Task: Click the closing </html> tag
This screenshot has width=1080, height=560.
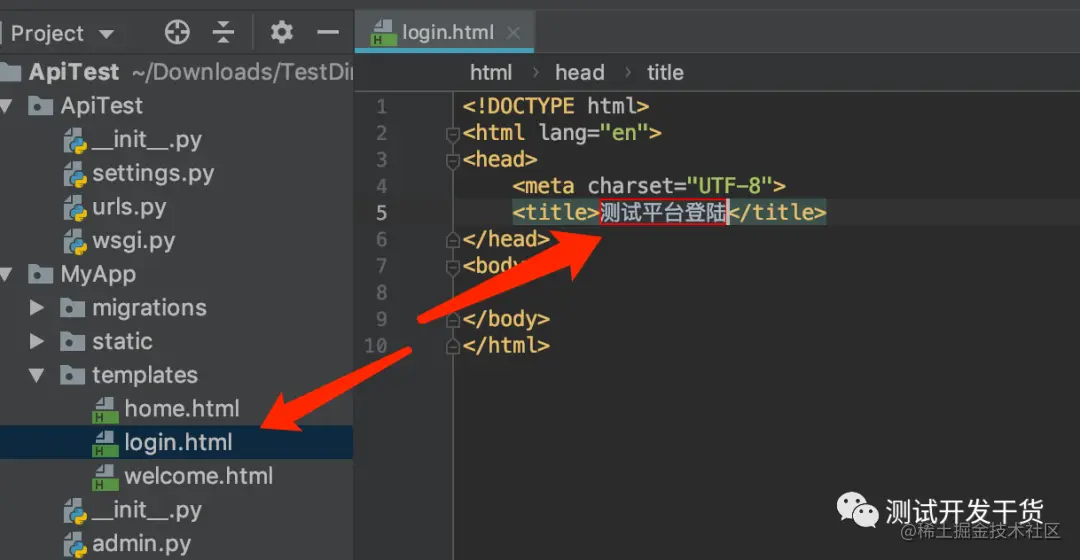Action: [506, 345]
